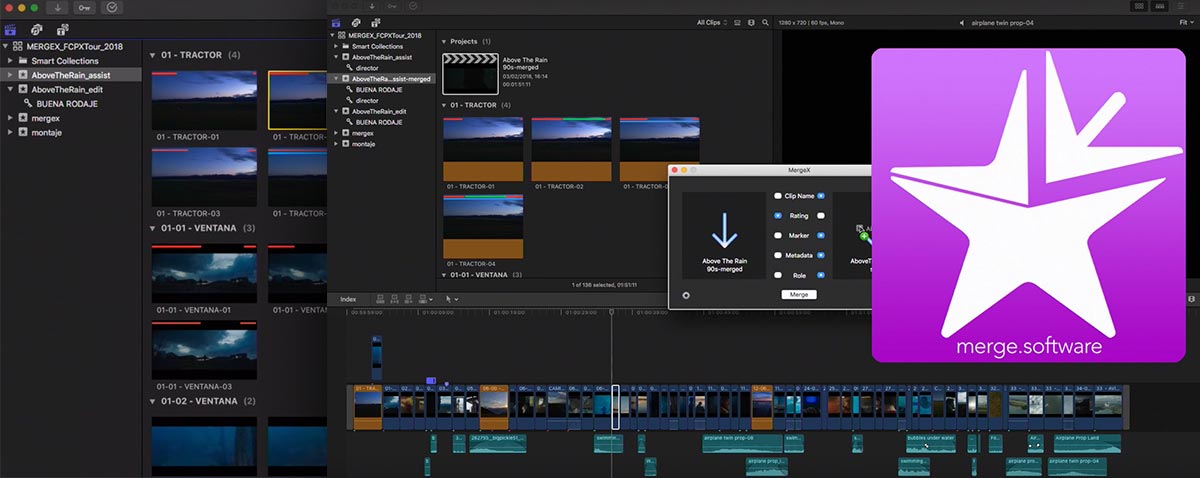1200x478 pixels.
Task: Check left Marker checkbox in MergeX
Action: [x=778, y=235]
